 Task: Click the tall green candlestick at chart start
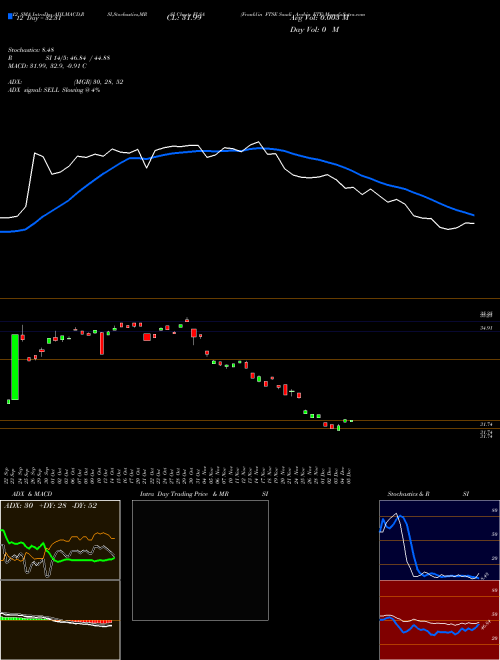pos(15,367)
